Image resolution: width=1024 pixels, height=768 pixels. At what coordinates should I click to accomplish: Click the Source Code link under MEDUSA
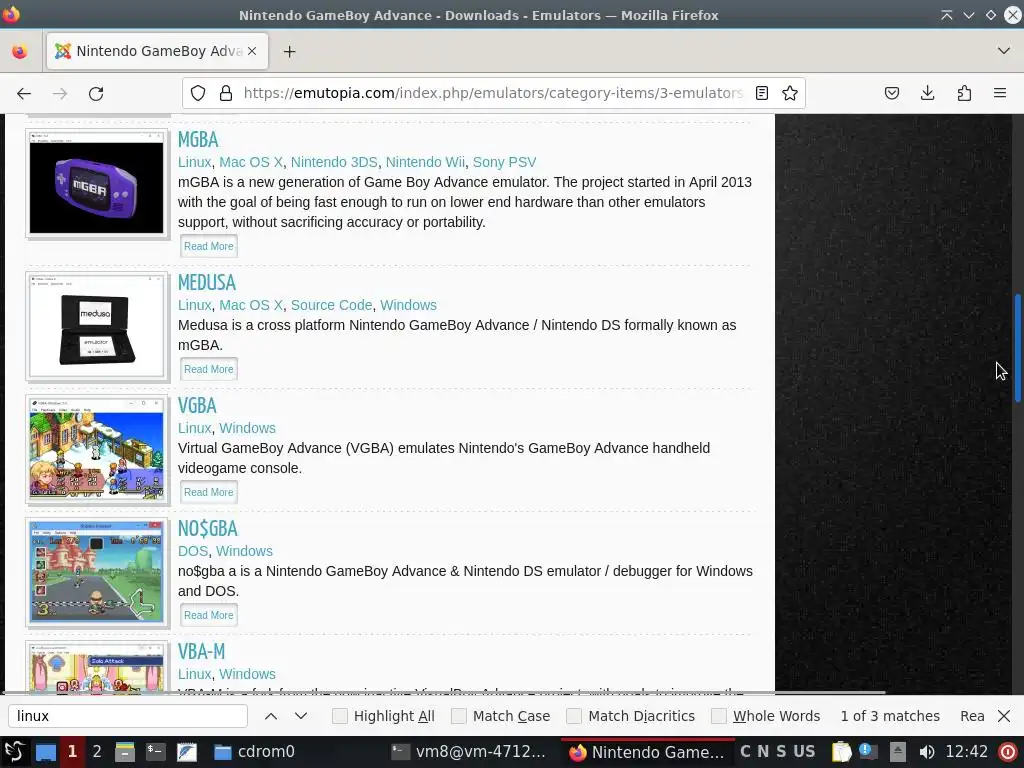tap(331, 305)
